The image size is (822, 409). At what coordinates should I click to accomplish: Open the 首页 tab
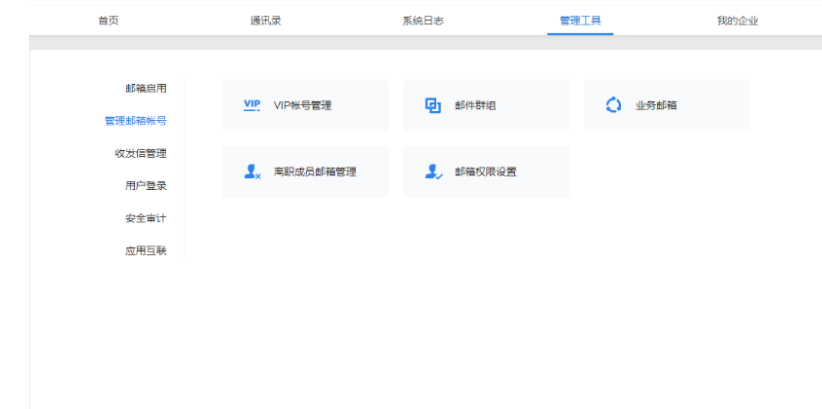pyautogui.click(x=108, y=21)
